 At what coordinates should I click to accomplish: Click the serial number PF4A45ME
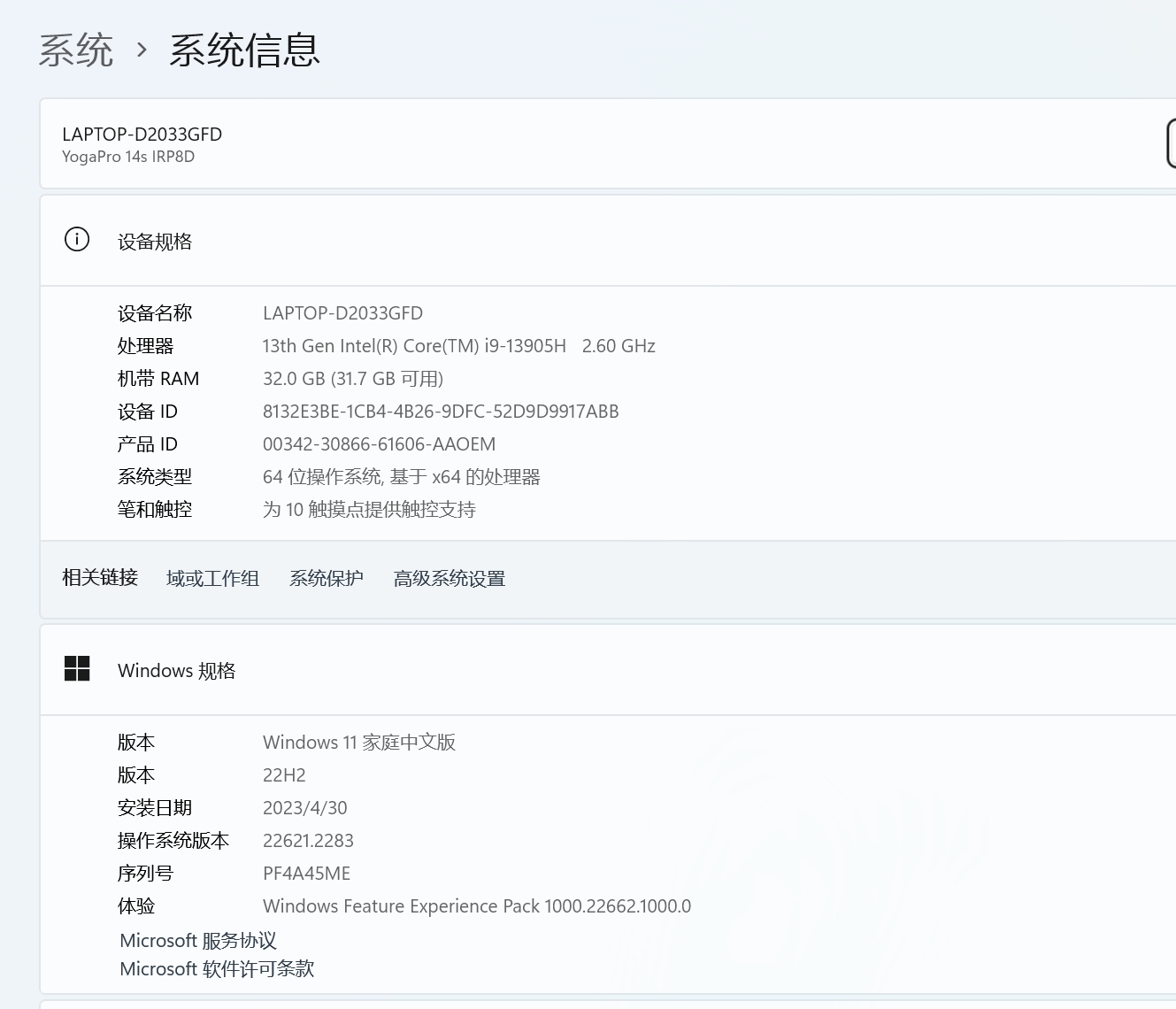[306, 874]
